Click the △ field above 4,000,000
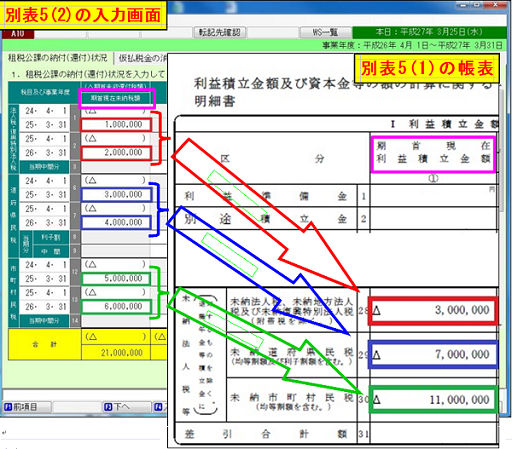Viewport: 512px width, 449px height. pos(115,208)
